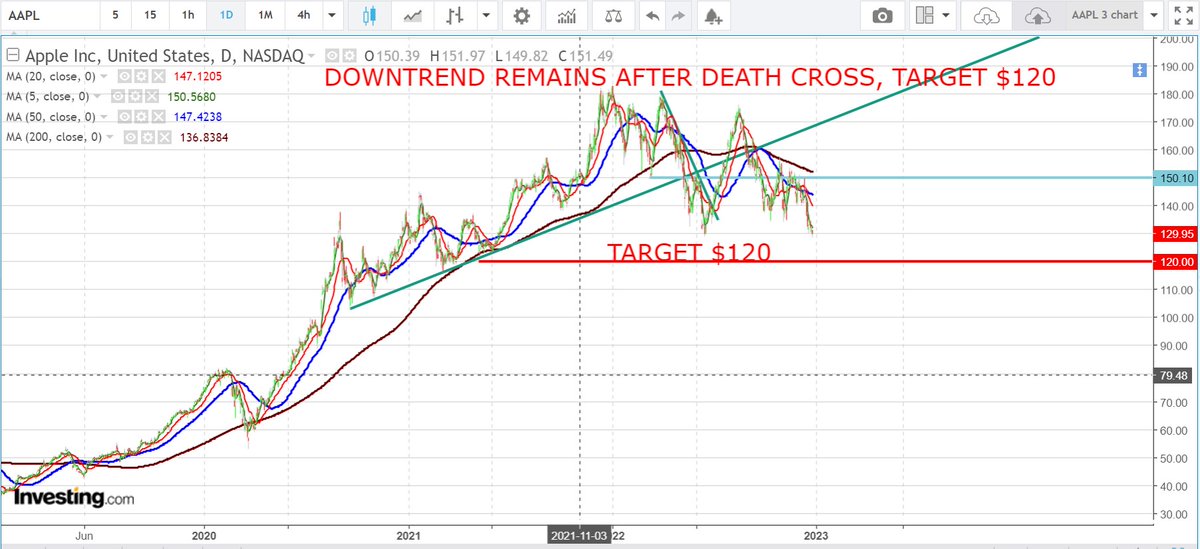Open the chart layout selector icon
Image resolution: width=1200 pixels, height=549 pixels.
(x=924, y=16)
